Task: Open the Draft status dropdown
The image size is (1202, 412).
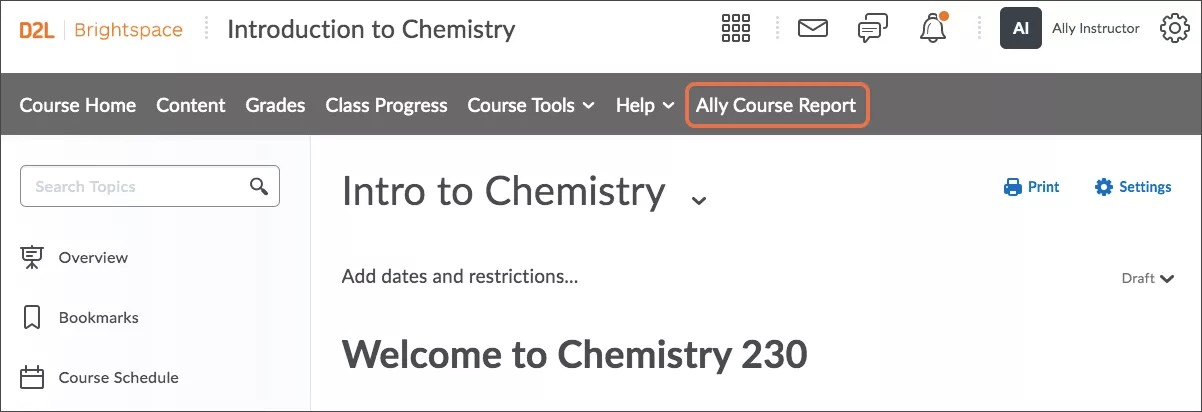Action: click(1148, 278)
